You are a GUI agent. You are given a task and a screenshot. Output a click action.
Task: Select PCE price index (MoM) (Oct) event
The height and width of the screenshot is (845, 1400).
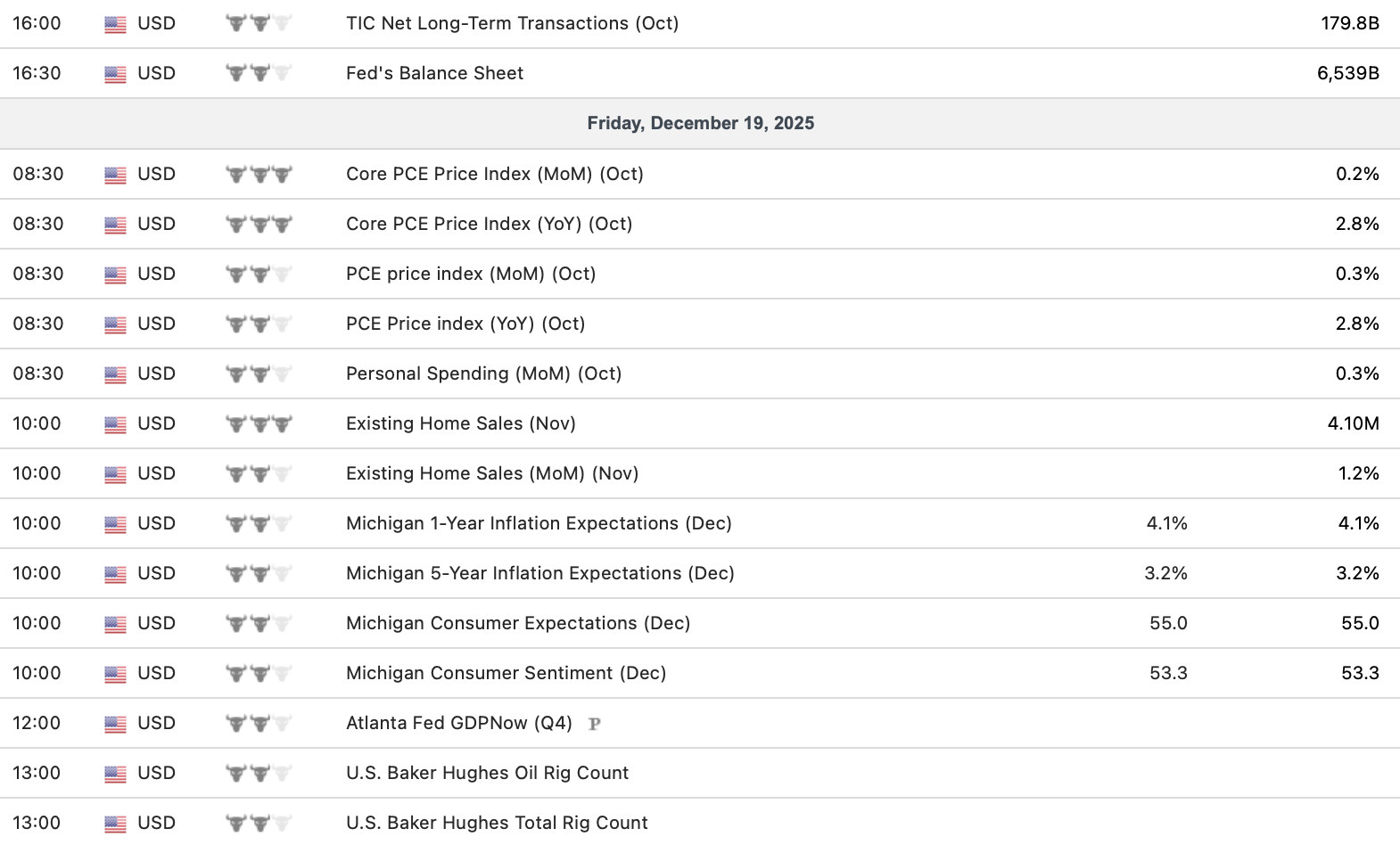point(470,274)
